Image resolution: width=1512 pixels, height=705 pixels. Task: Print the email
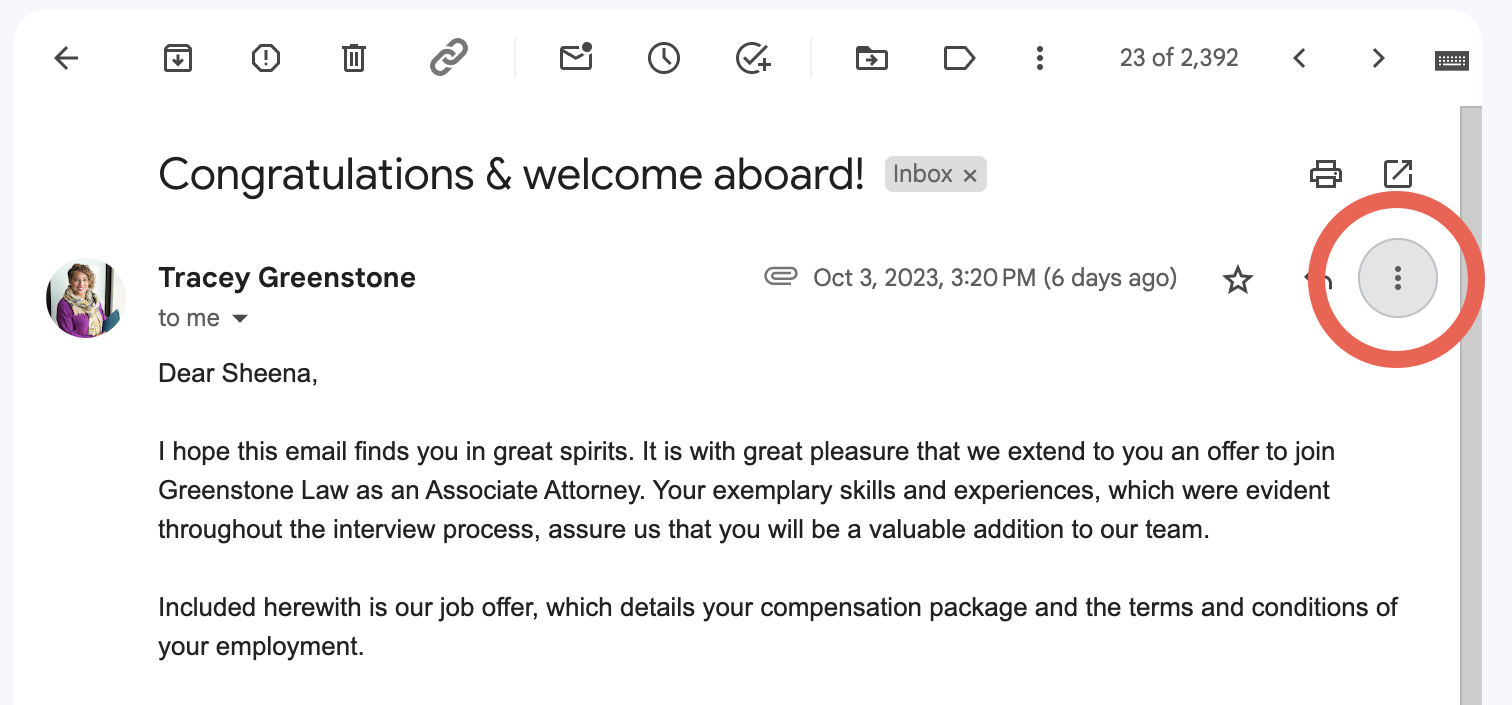click(1326, 173)
